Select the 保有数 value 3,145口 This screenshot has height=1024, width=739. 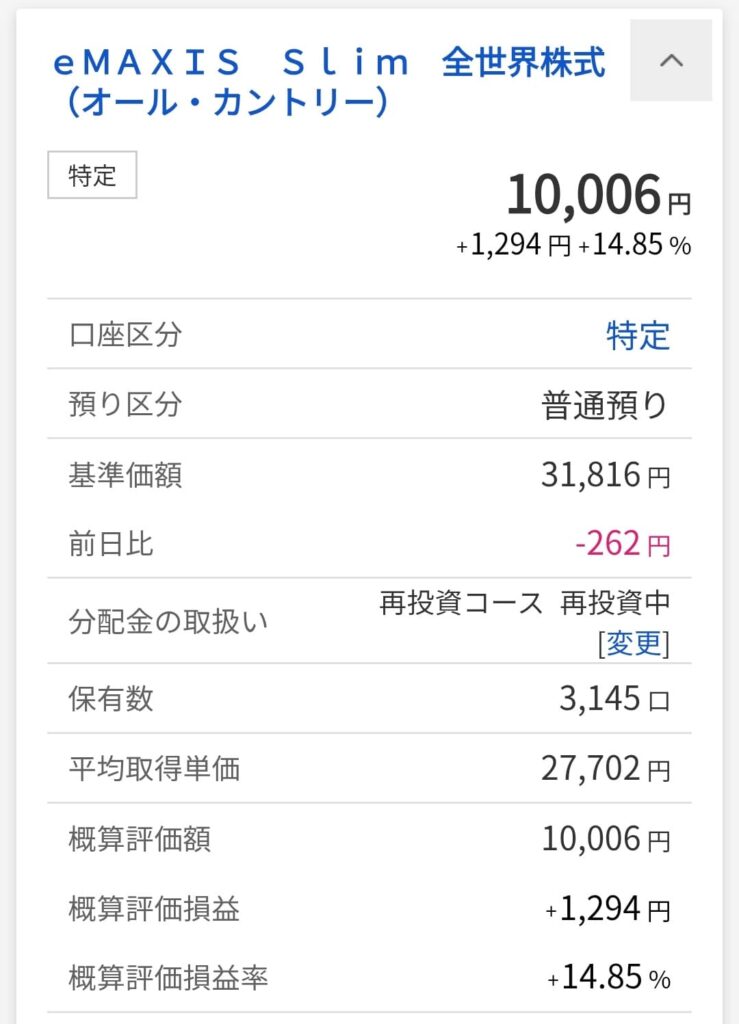tap(614, 699)
